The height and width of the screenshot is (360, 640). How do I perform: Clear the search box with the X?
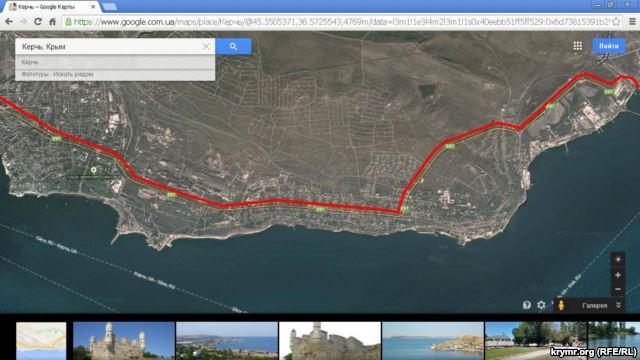206,47
